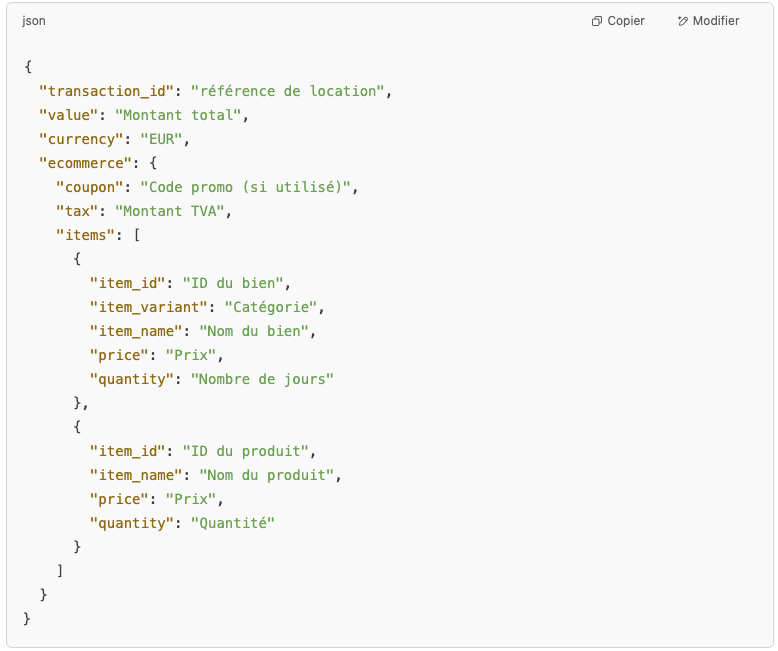The width and height of the screenshot is (778, 651).
Task: Click the "ecommerce" key
Action: pyautogui.click(x=85, y=163)
